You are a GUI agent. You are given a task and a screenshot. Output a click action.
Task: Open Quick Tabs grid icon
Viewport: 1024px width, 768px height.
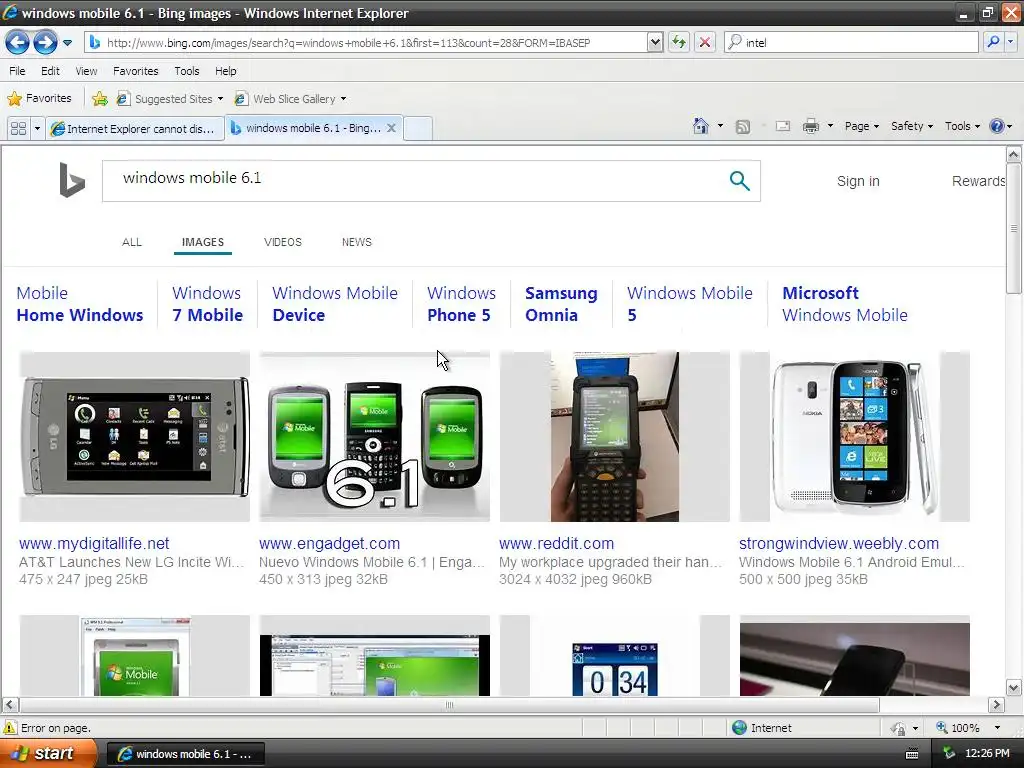pyautogui.click(x=19, y=129)
